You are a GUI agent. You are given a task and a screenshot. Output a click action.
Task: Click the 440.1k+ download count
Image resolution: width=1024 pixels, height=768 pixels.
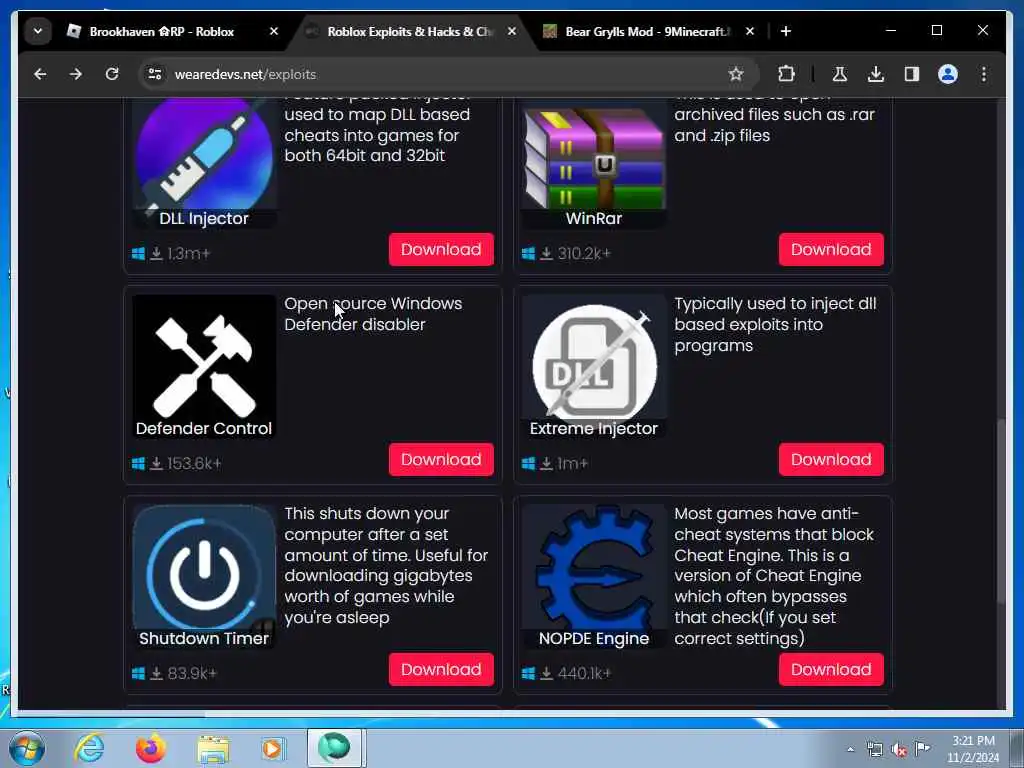coord(584,673)
